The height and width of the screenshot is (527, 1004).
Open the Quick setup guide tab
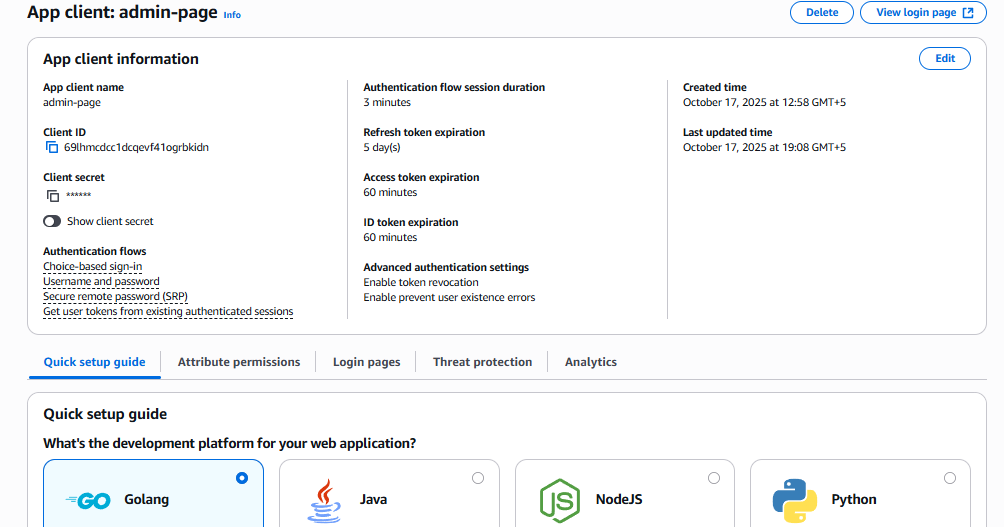(x=94, y=362)
